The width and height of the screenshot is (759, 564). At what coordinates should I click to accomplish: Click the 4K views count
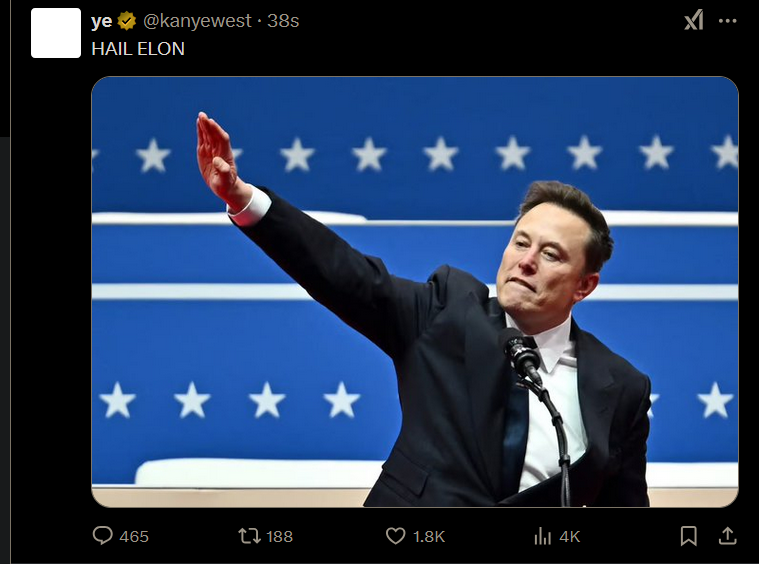tap(570, 536)
